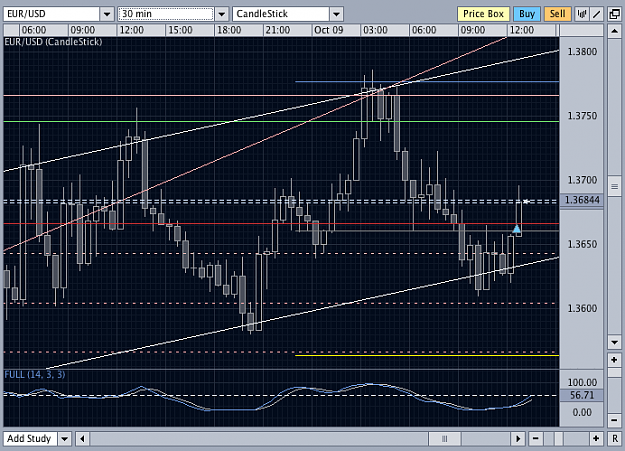Click the 03:00 time axis label

(375, 30)
